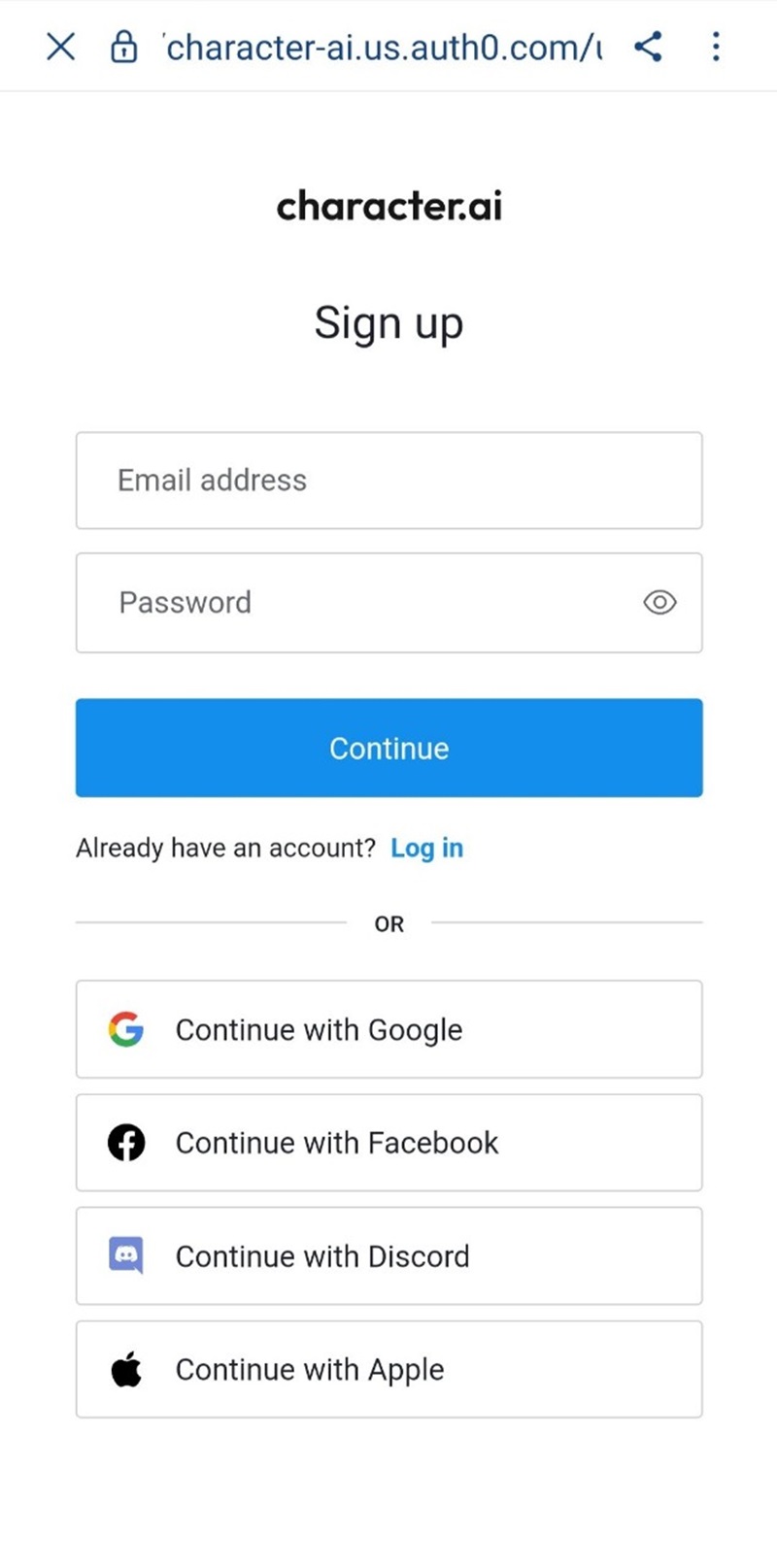Click the character.ai logo
Viewport: 777px width, 1568px height.
pyautogui.click(x=388, y=206)
